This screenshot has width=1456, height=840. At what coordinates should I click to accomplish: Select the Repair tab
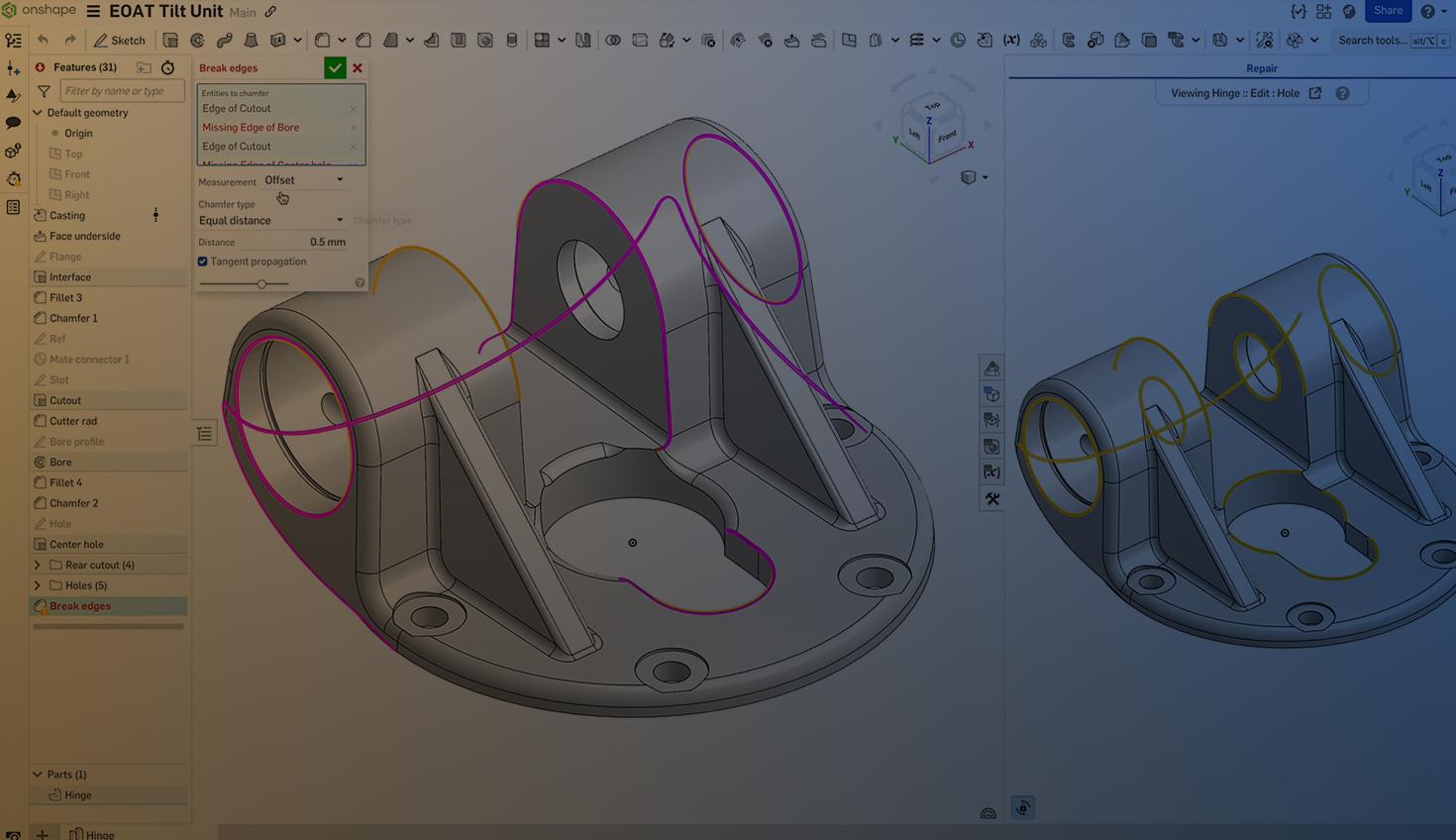[x=1261, y=68]
